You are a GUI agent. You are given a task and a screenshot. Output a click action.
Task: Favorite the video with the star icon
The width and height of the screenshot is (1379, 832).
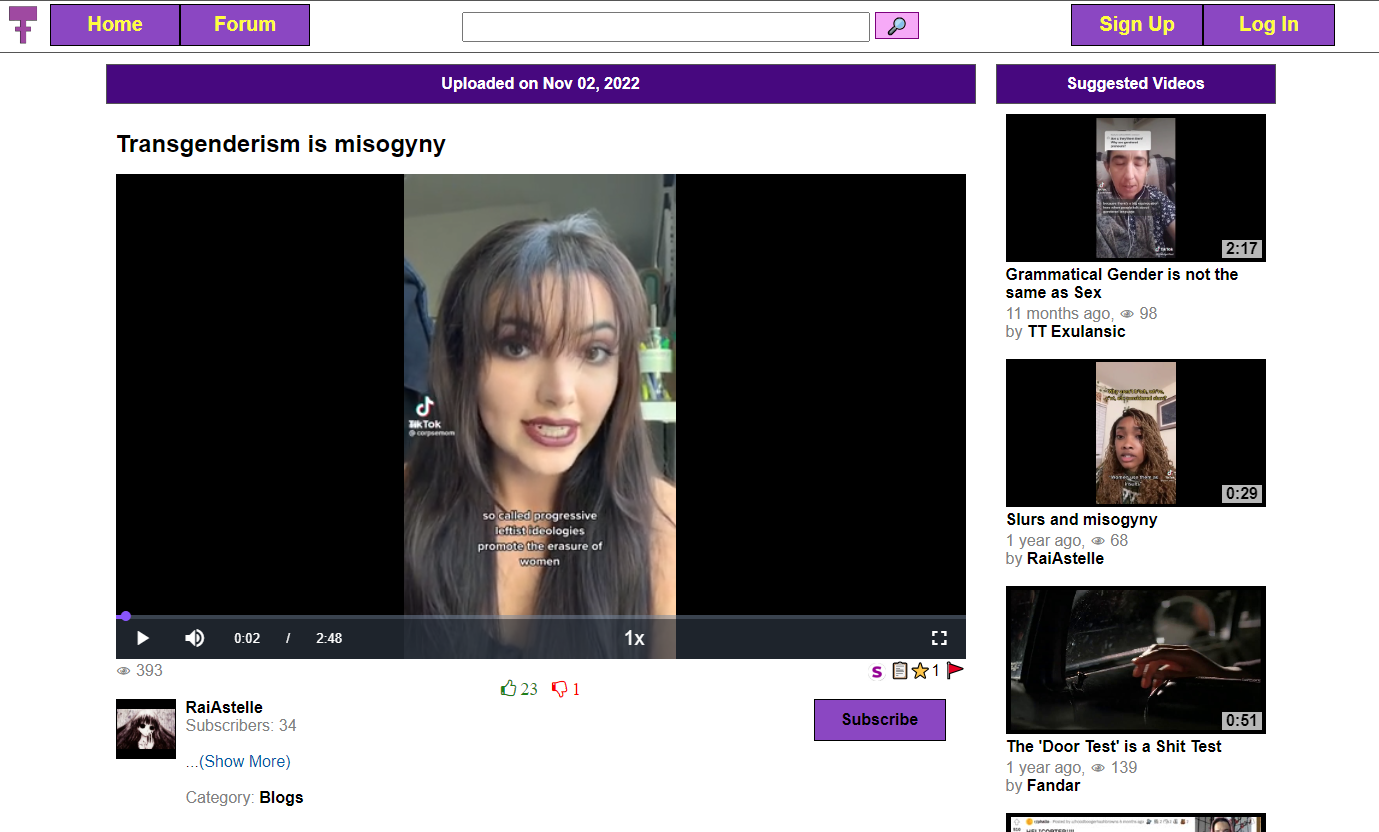coord(920,671)
